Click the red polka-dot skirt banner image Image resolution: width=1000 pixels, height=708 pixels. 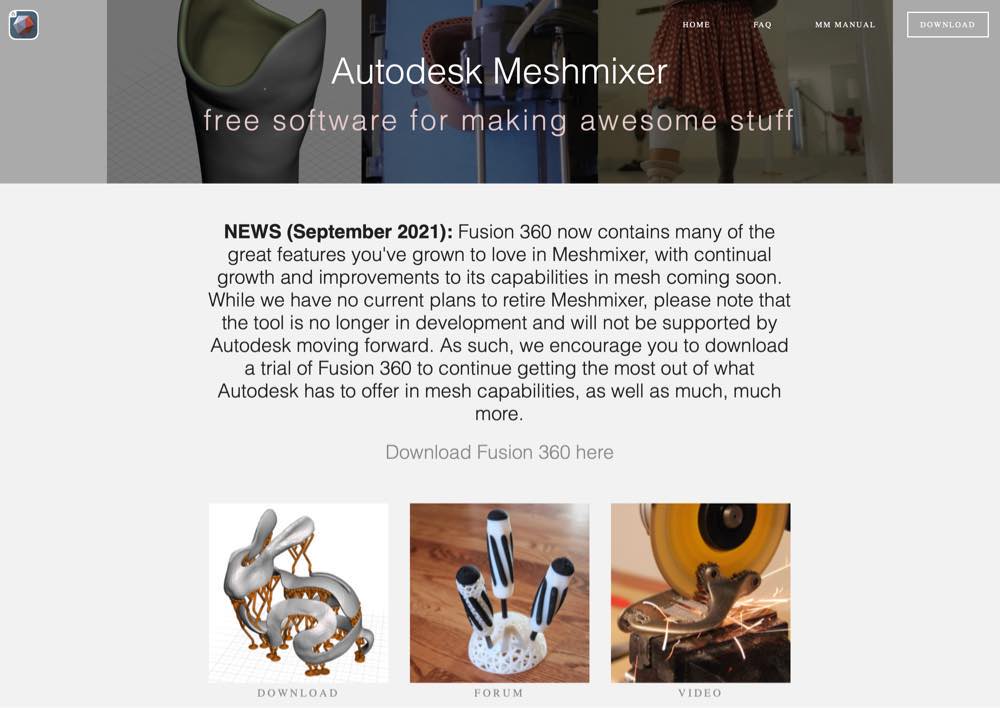745,92
